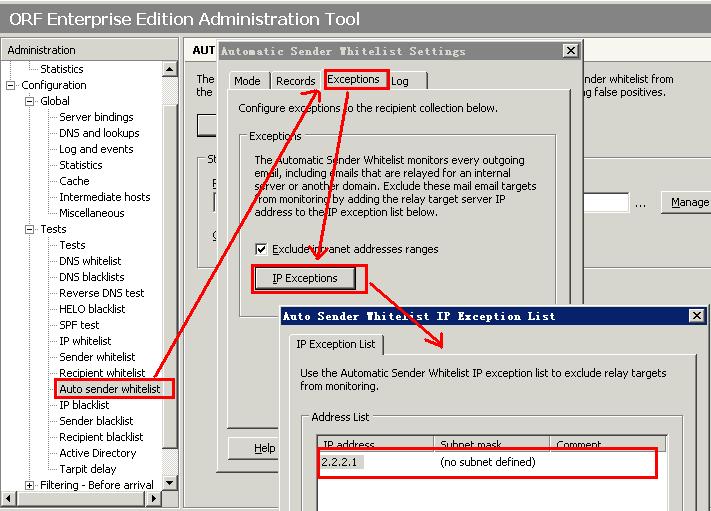The image size is (711, 511).
Task: Select the IP Exception List tab
Action: pyautogui.click(x=336, y=344)
